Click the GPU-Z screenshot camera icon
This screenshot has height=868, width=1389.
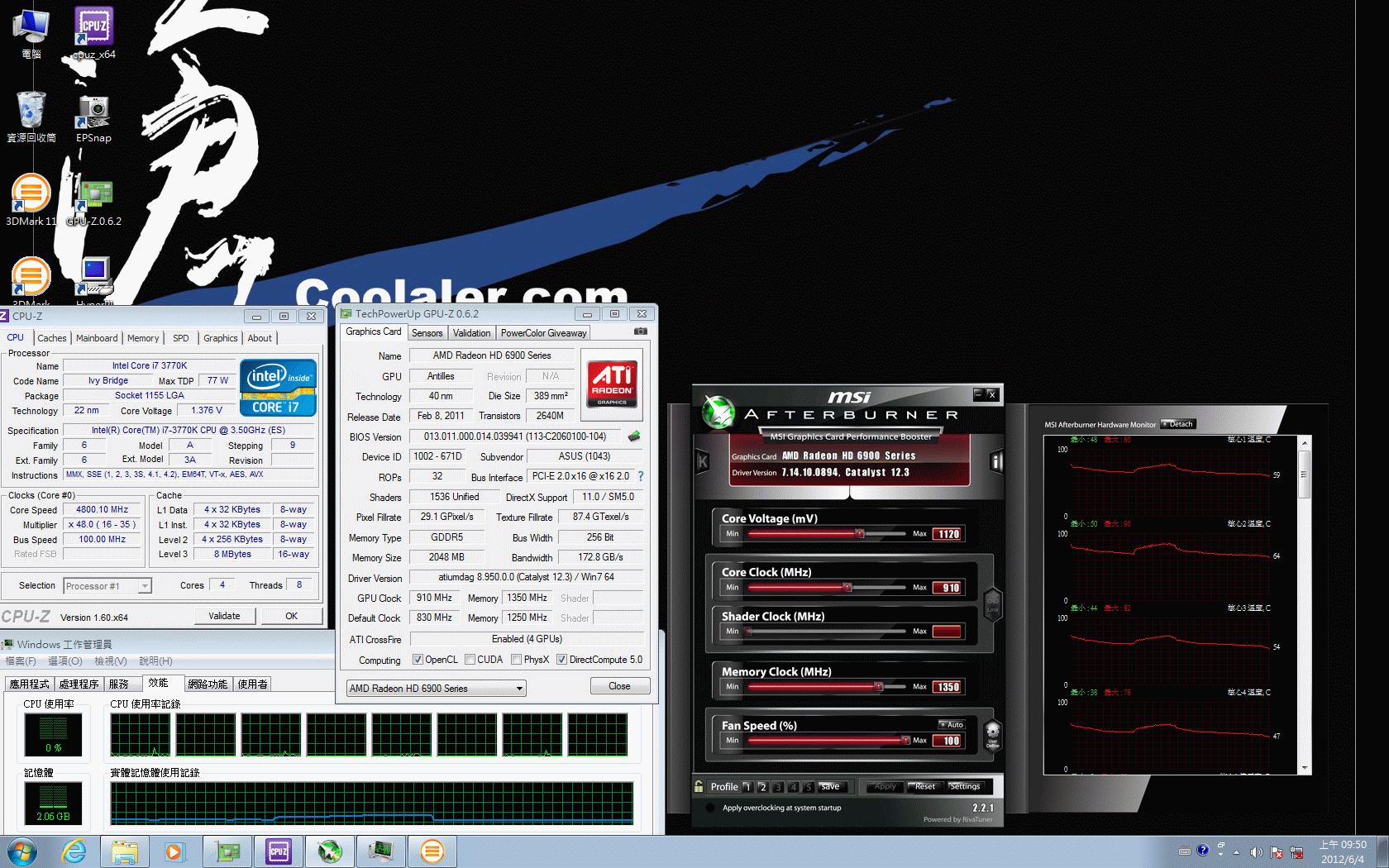tap(640, 331)
